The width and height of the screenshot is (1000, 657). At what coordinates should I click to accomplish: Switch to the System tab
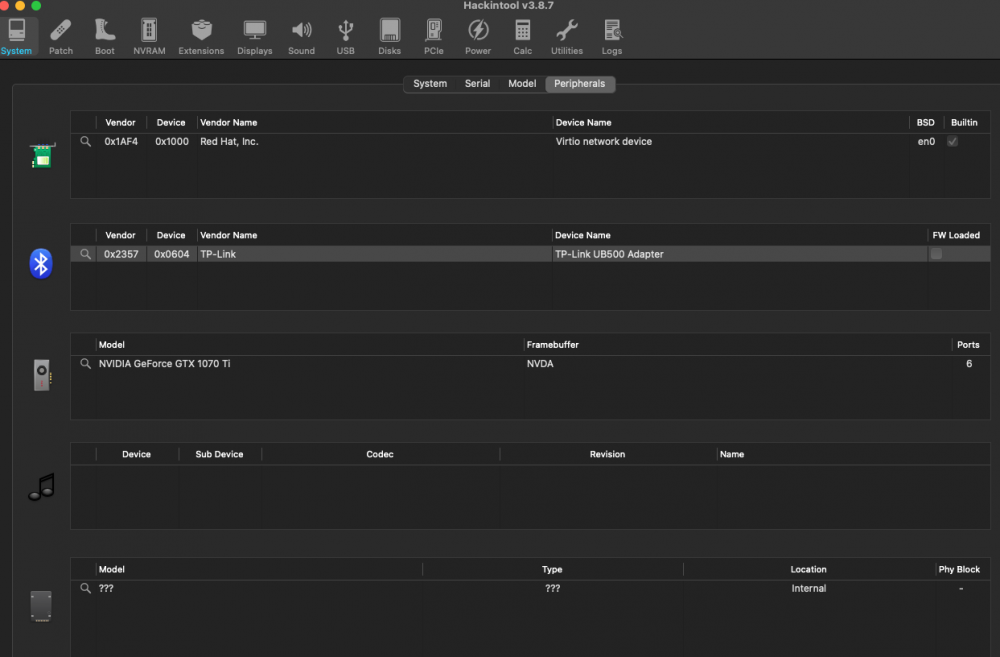coord(430,84)
